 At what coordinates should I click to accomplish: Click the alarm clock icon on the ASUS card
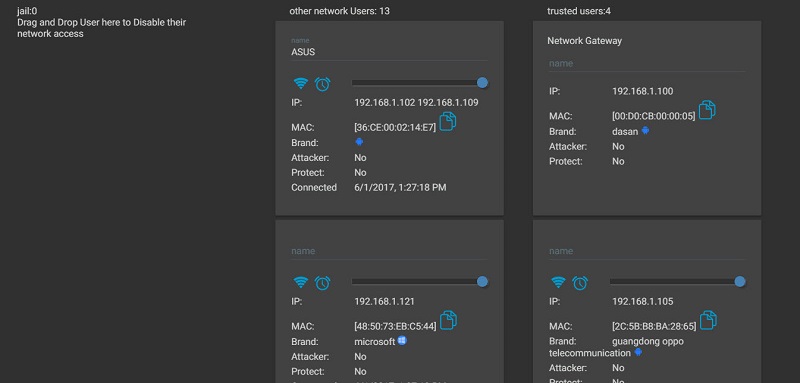(x=322, y=84)
